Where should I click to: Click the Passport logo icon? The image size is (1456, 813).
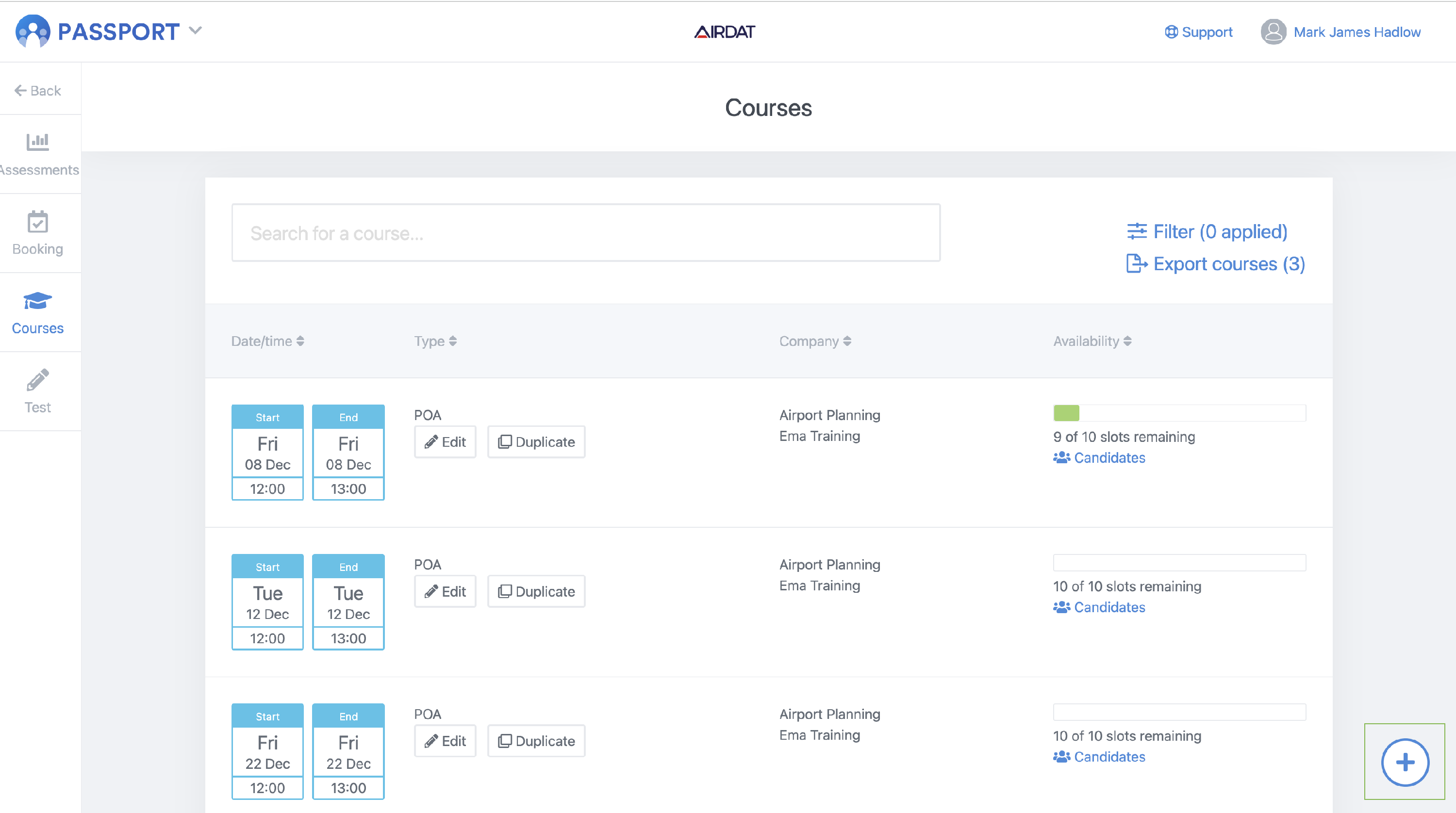[33, 31]
